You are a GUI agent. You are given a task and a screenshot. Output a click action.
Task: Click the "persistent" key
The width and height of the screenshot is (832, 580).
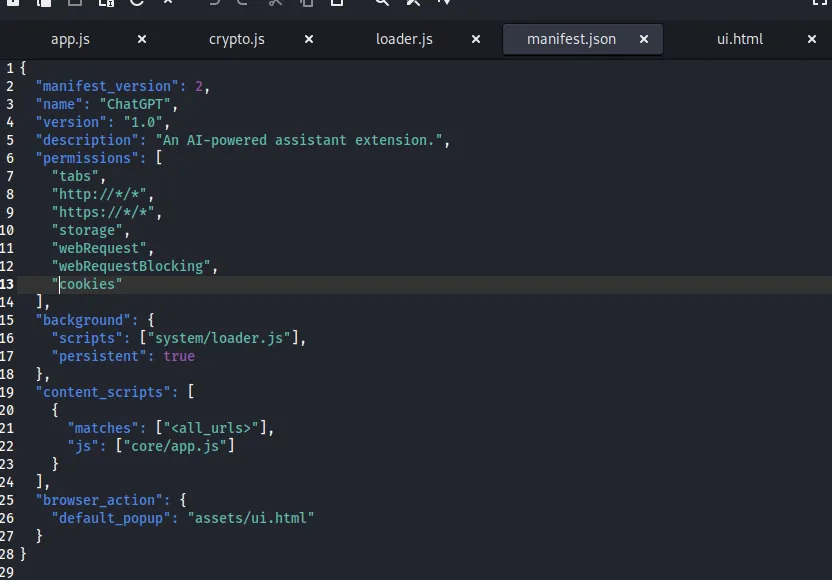click(99, 357)
